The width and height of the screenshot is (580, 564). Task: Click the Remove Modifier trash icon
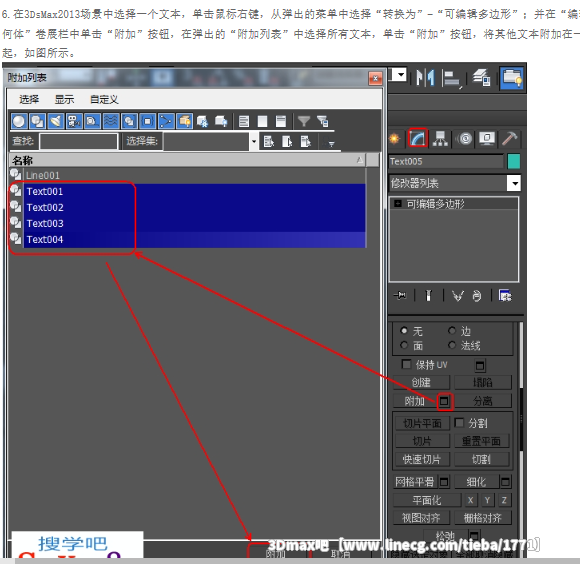[477, 295]
